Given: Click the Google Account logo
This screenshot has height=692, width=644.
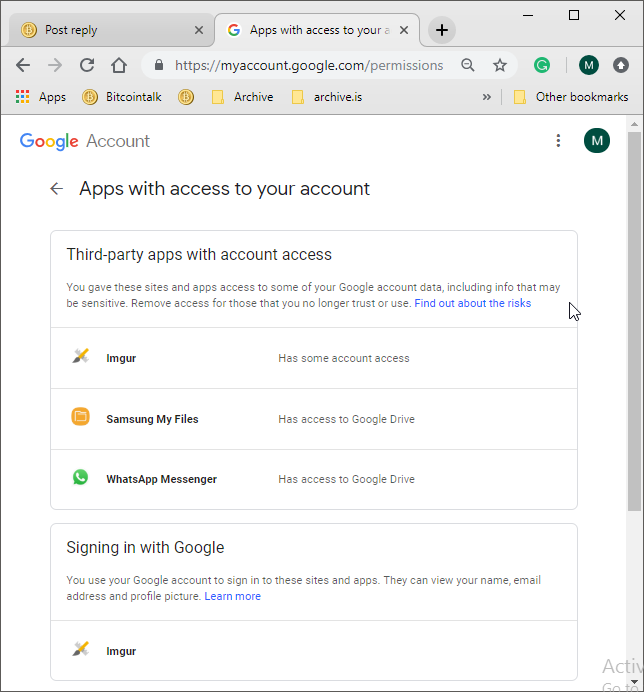Looking at the screenshot, I should [85, 141].
